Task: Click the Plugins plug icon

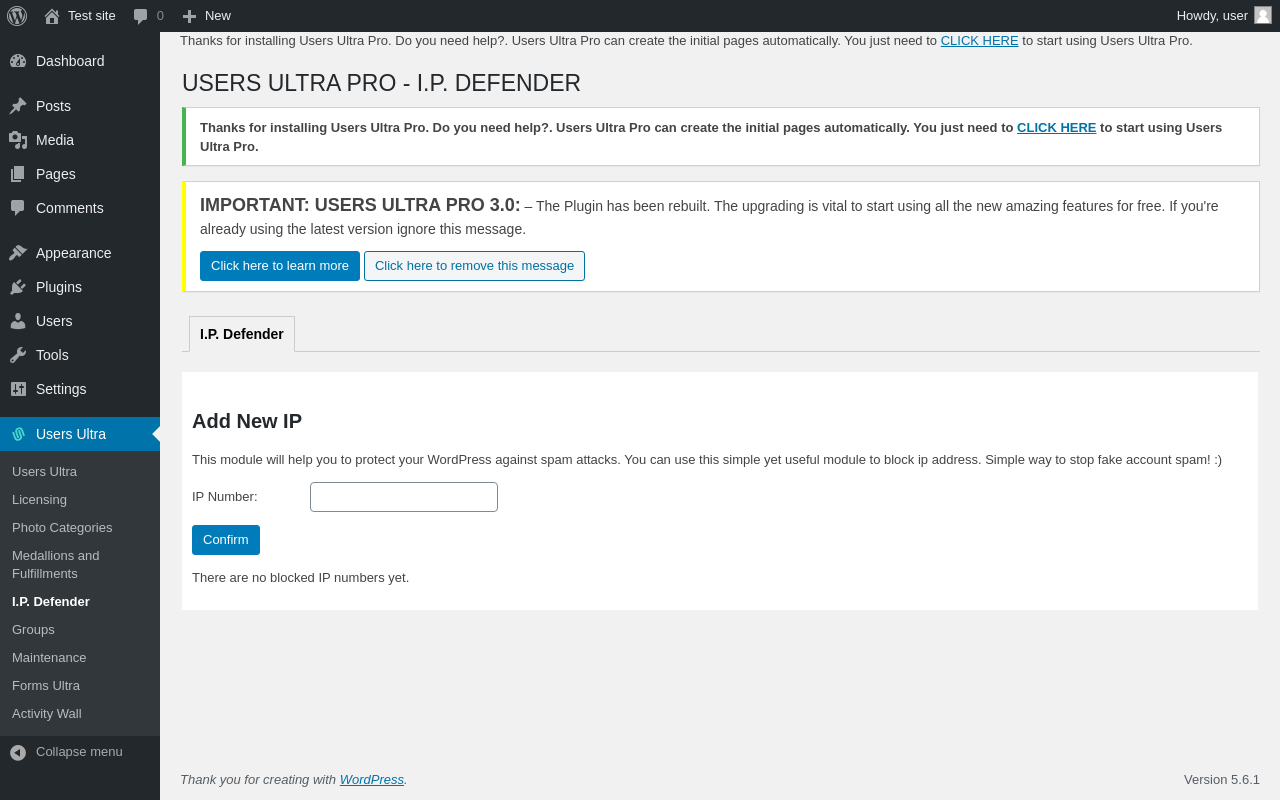Action: [x=18, y=287]
